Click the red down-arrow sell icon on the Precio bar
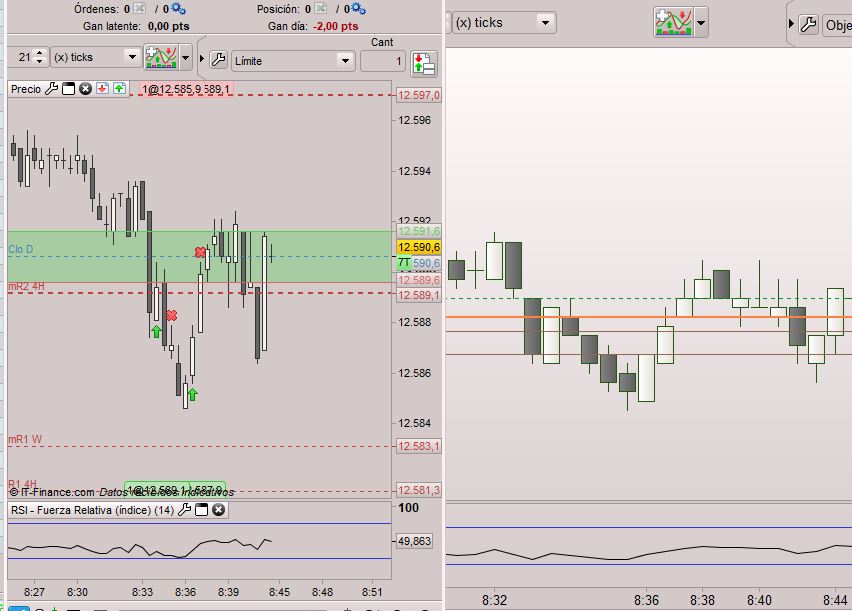The height and width of the screenshot is (611, 852). (103, 88)
